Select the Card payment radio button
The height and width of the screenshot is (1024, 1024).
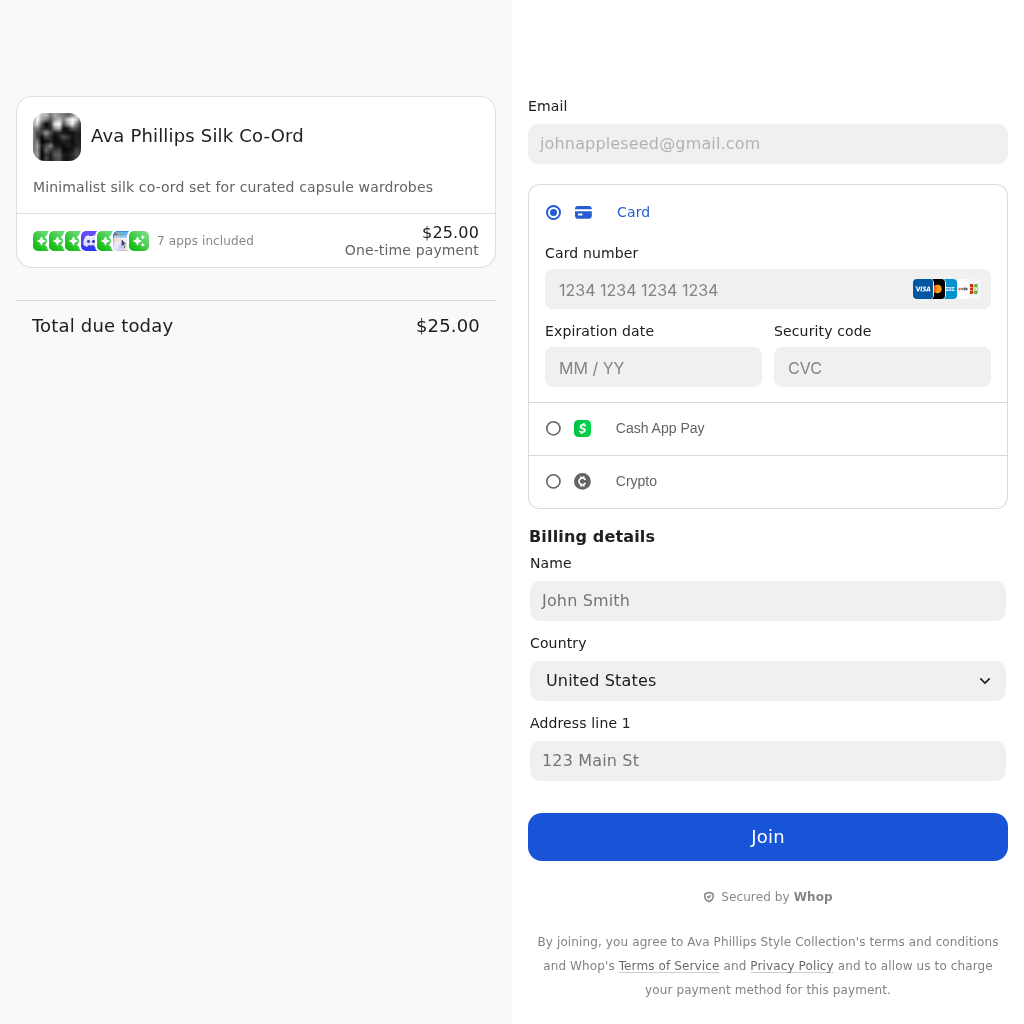pyautogui.click(x=553, y=212)
